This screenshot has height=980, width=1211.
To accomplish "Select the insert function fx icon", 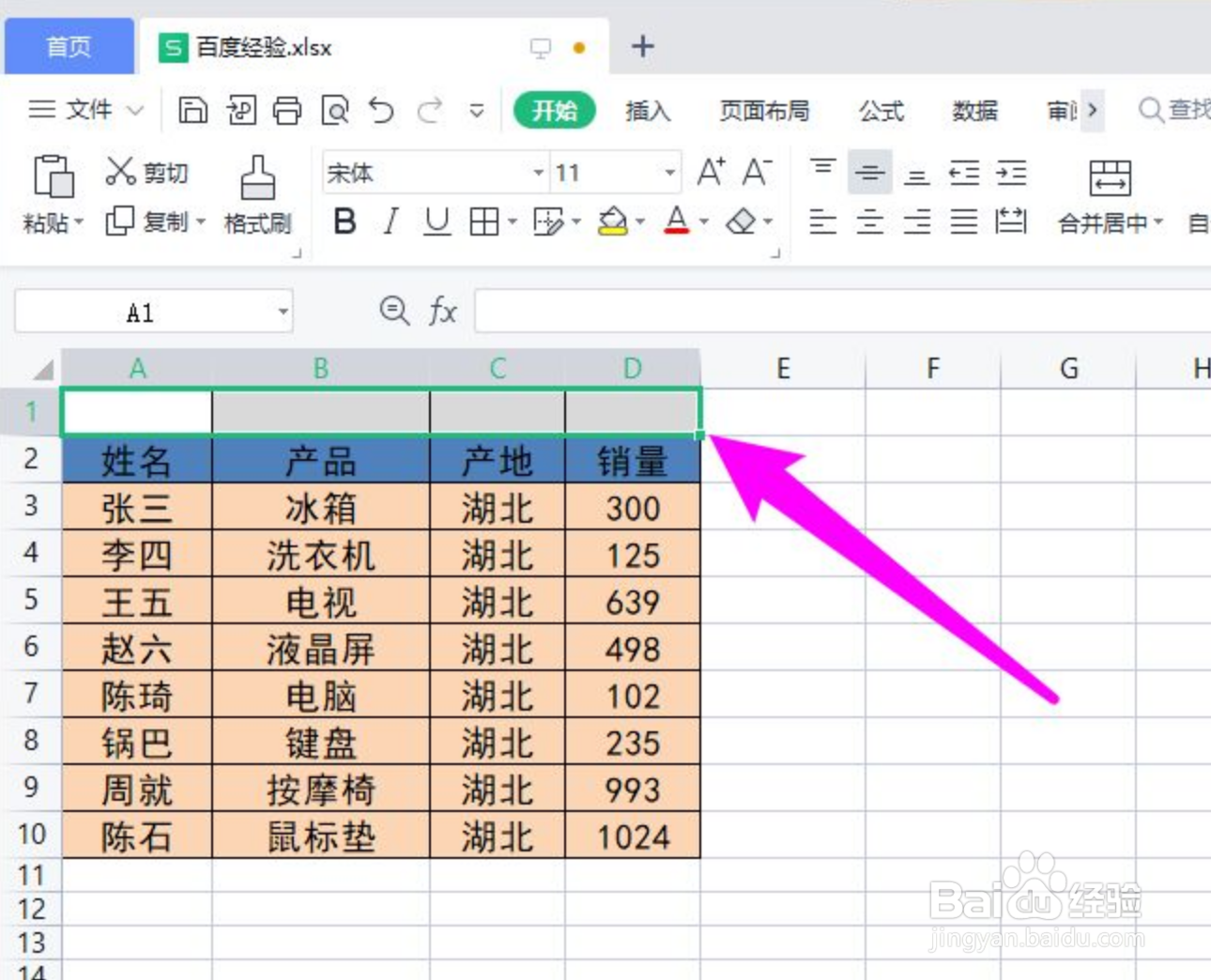I will click(x=441, y=311).
